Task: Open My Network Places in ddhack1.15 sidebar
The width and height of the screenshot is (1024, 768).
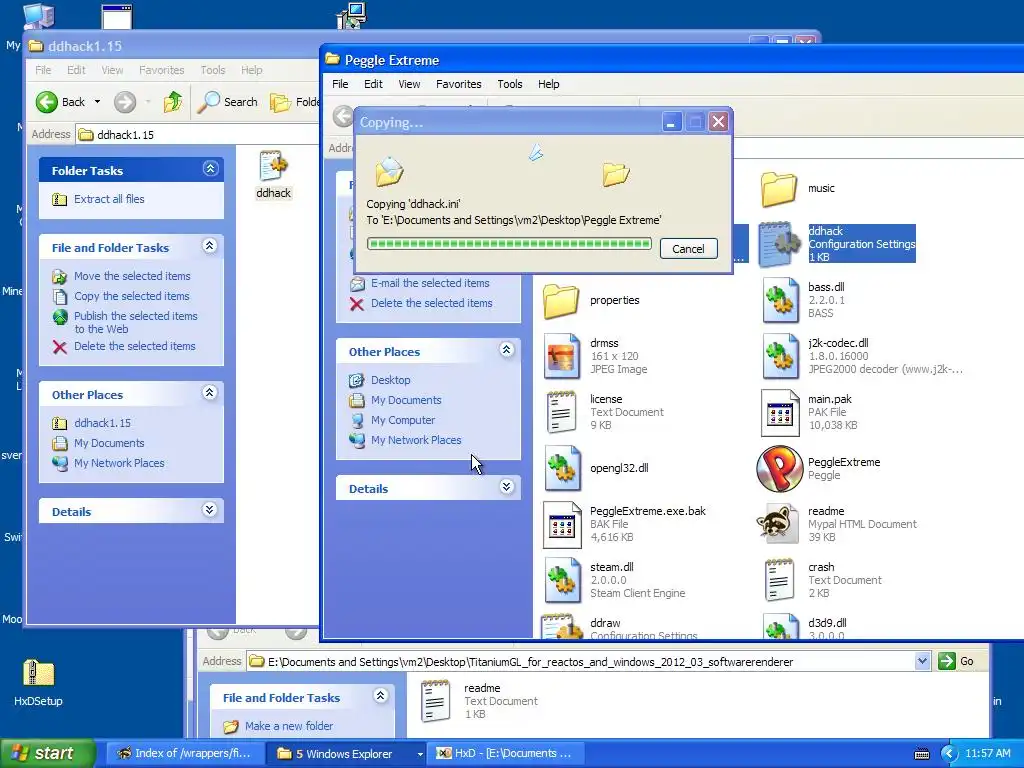Action: [x=119, y=463]
